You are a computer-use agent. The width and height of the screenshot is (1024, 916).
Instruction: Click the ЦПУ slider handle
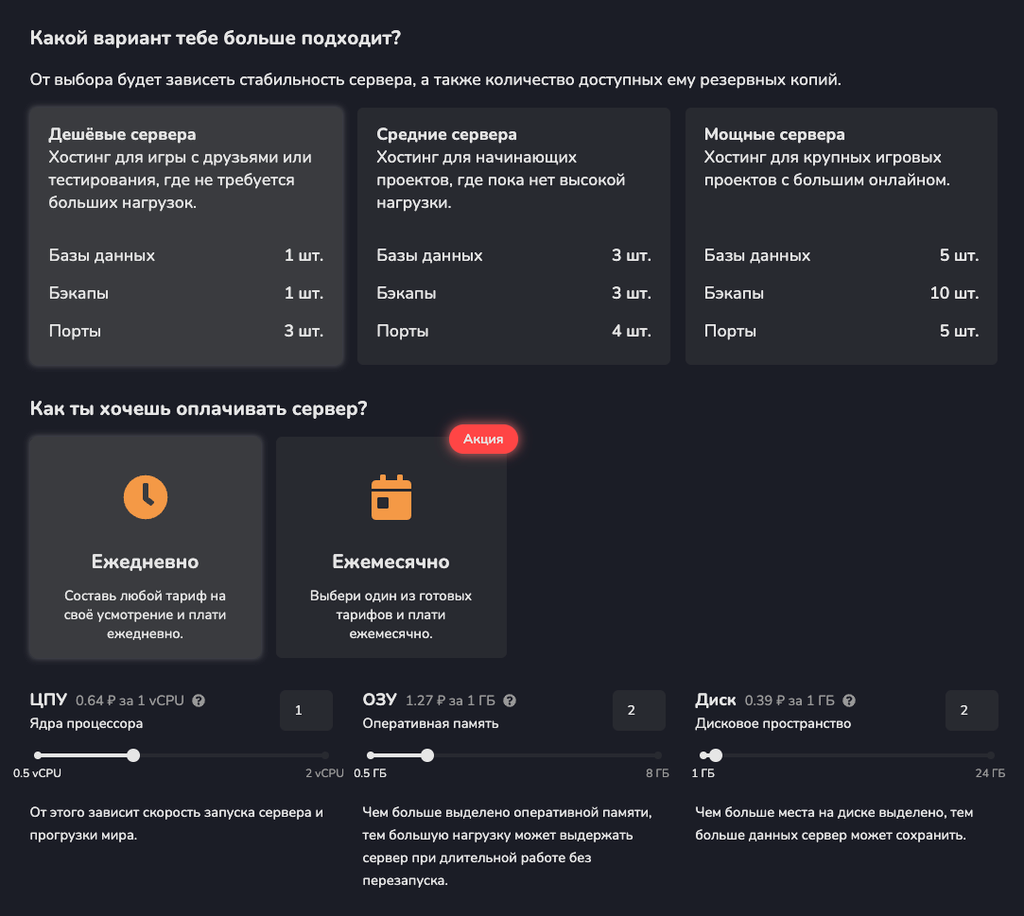[133, 756]
